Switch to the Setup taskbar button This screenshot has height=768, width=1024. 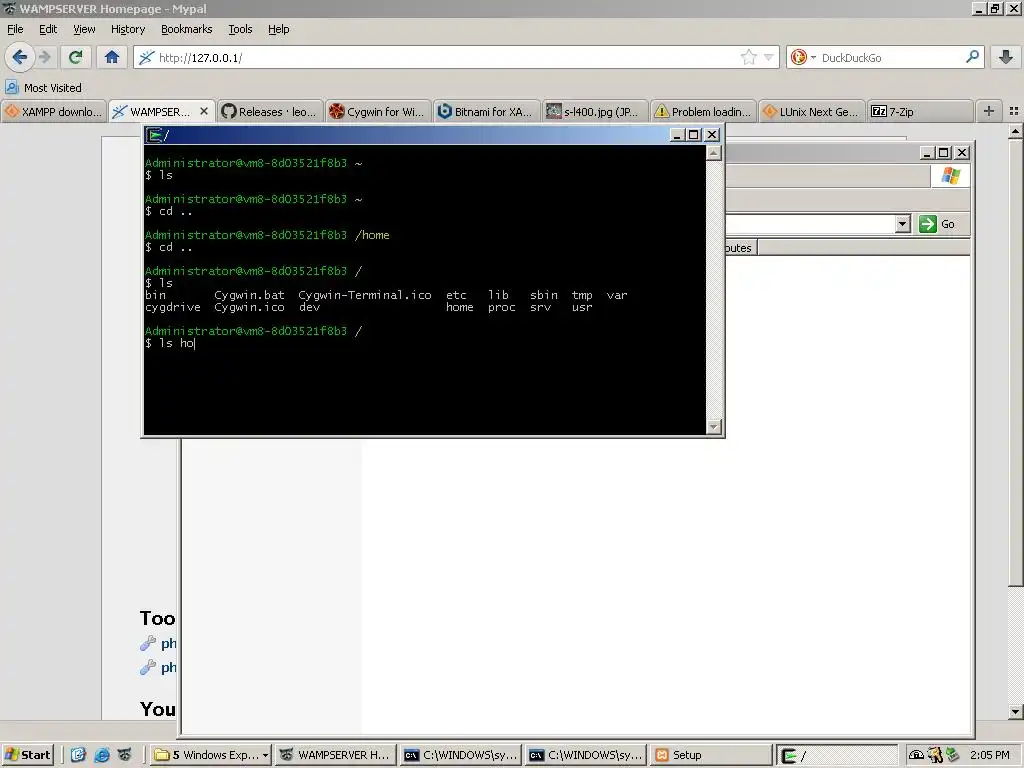tap(710, 755)
